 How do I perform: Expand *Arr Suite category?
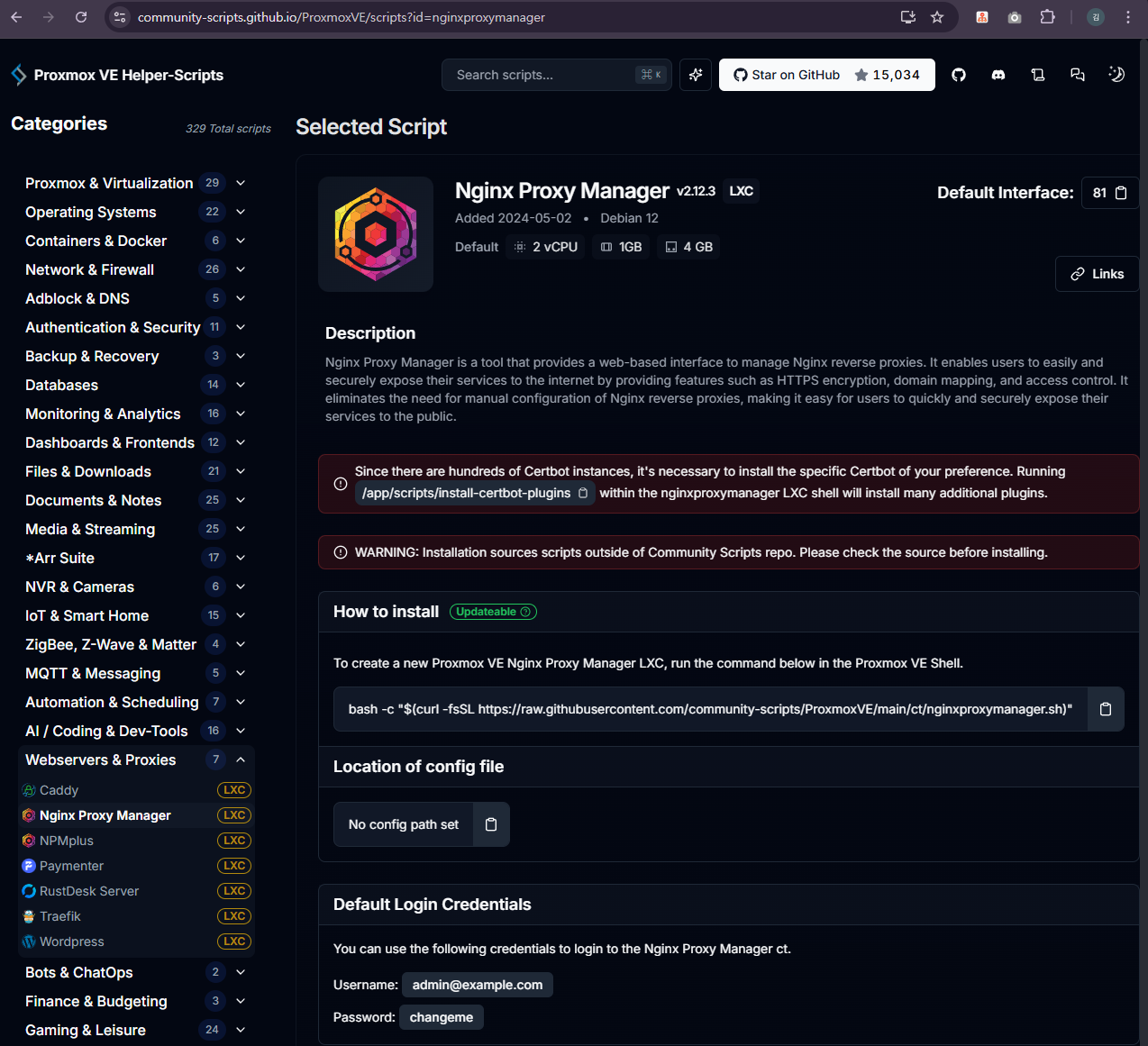point(135,558)
